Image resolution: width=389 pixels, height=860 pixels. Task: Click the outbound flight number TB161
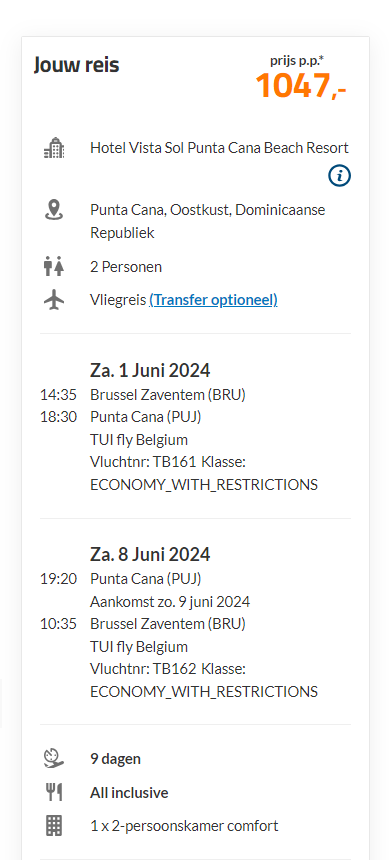point(179,462)
